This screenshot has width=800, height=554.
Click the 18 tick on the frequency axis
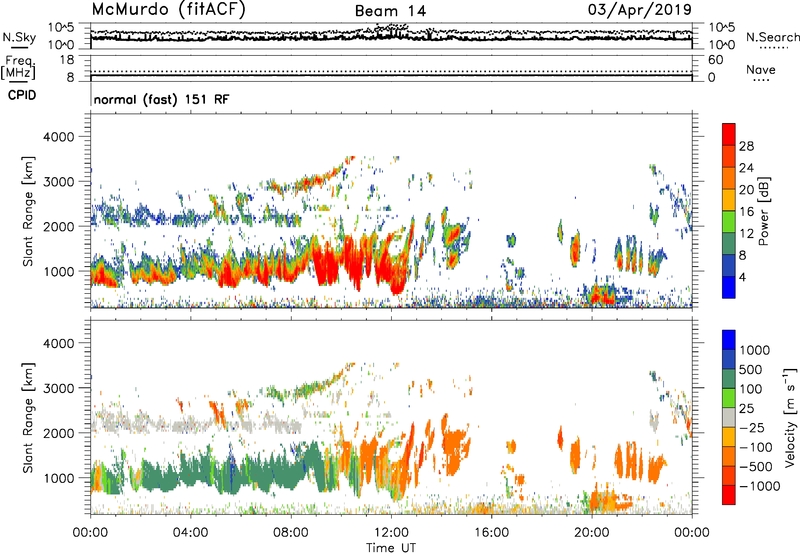67,60
